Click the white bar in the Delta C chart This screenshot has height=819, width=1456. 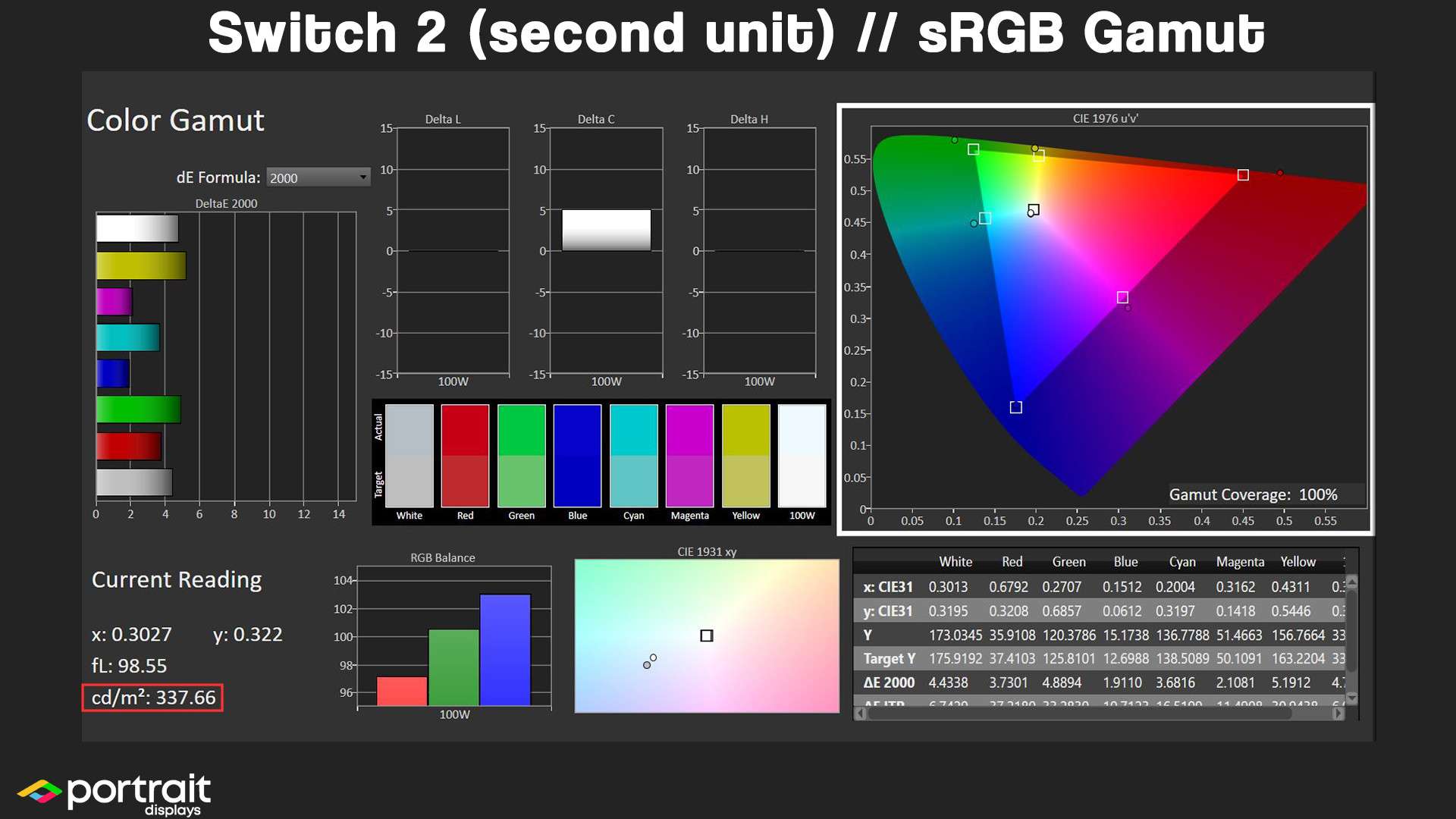pos(606,230)
